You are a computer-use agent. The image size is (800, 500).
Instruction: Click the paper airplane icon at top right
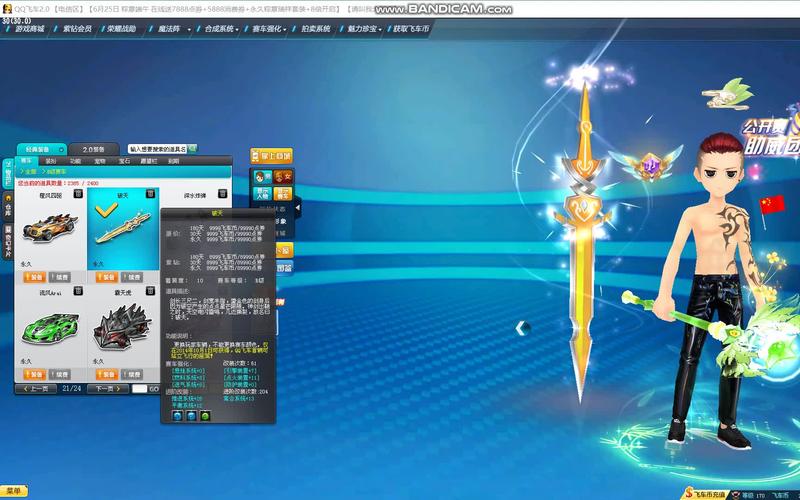pos(728,94)
